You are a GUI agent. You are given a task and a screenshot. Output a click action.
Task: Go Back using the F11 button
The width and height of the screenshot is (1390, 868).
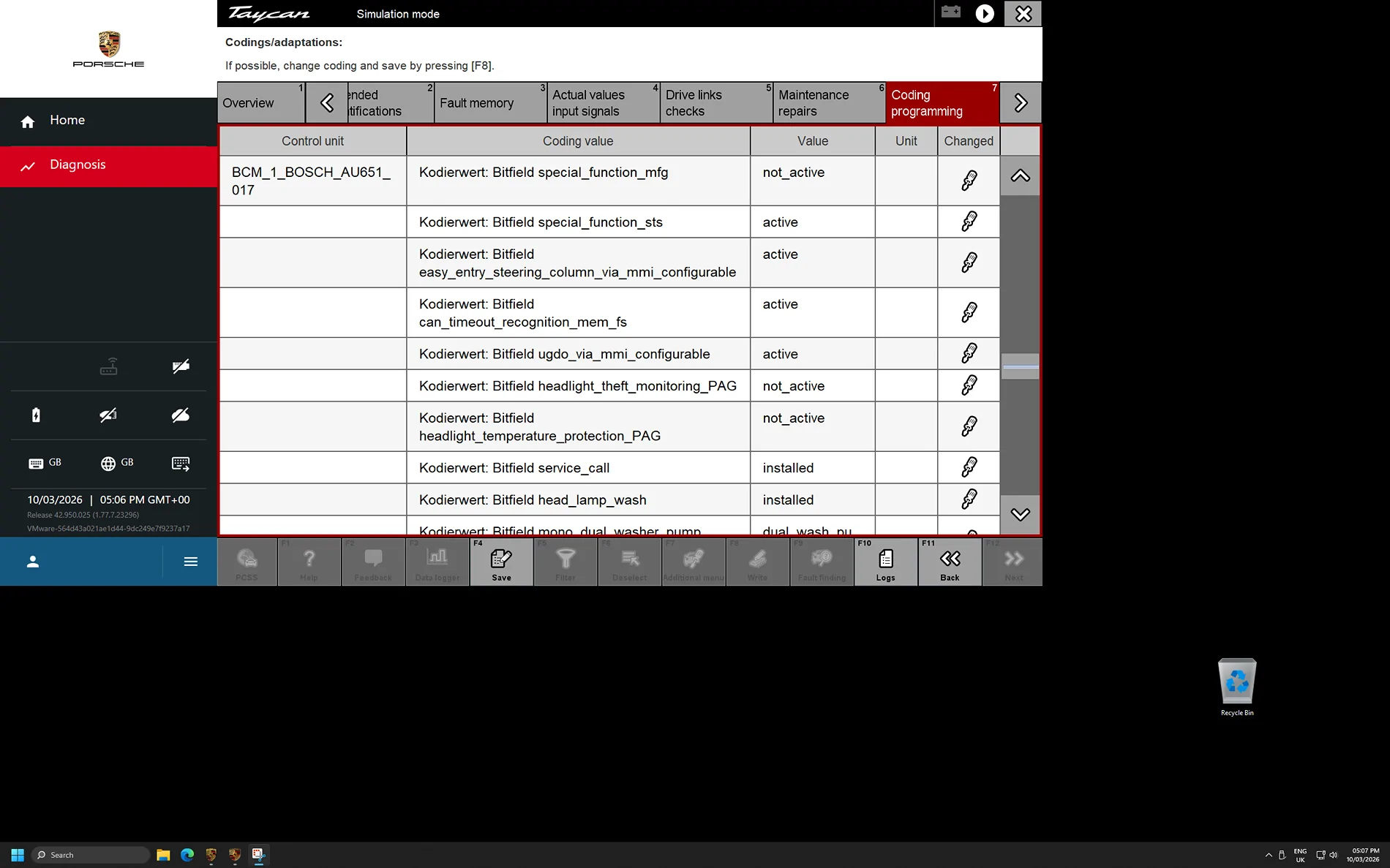[950, 562]
